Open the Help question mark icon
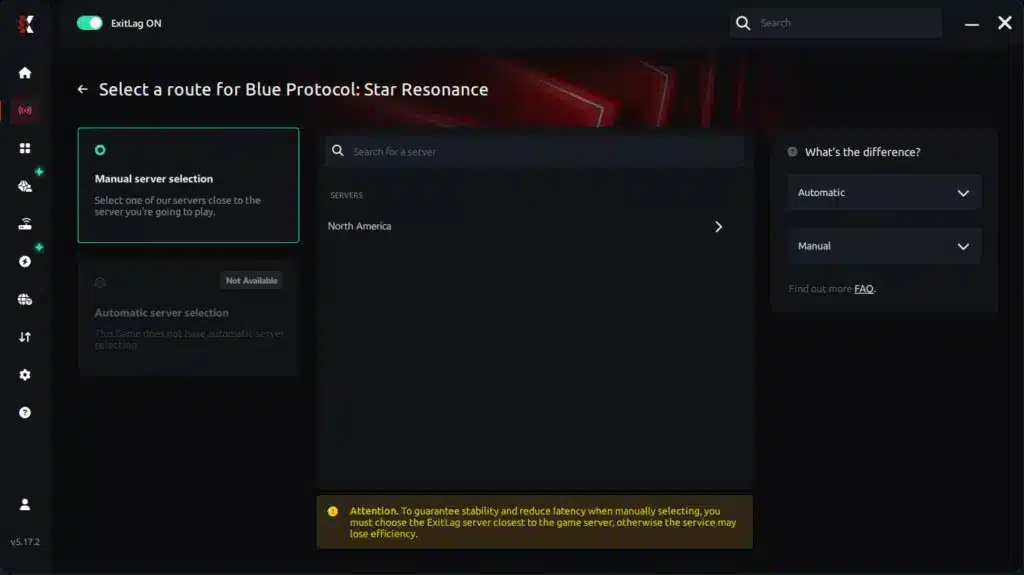The height and width of the screenshot is (575, 1024). (25, 412)
